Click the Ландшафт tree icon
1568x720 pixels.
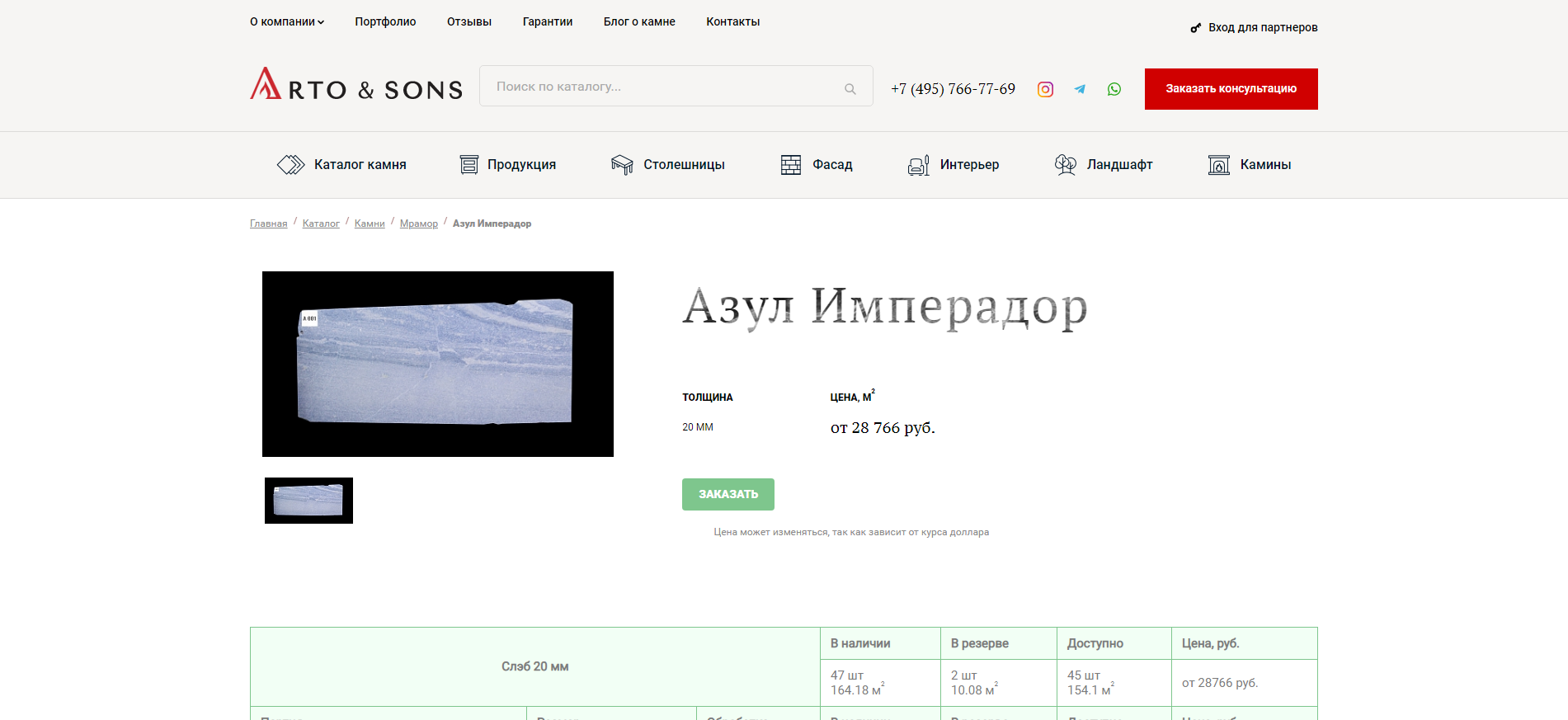coord(1065,165)
